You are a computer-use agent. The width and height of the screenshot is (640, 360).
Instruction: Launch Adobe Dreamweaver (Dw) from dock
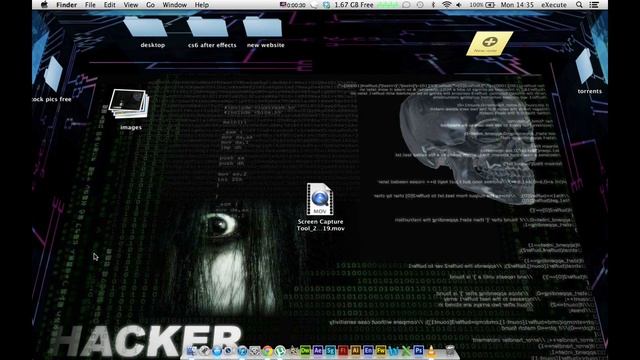pyautogui.click(x=305, y=350)
